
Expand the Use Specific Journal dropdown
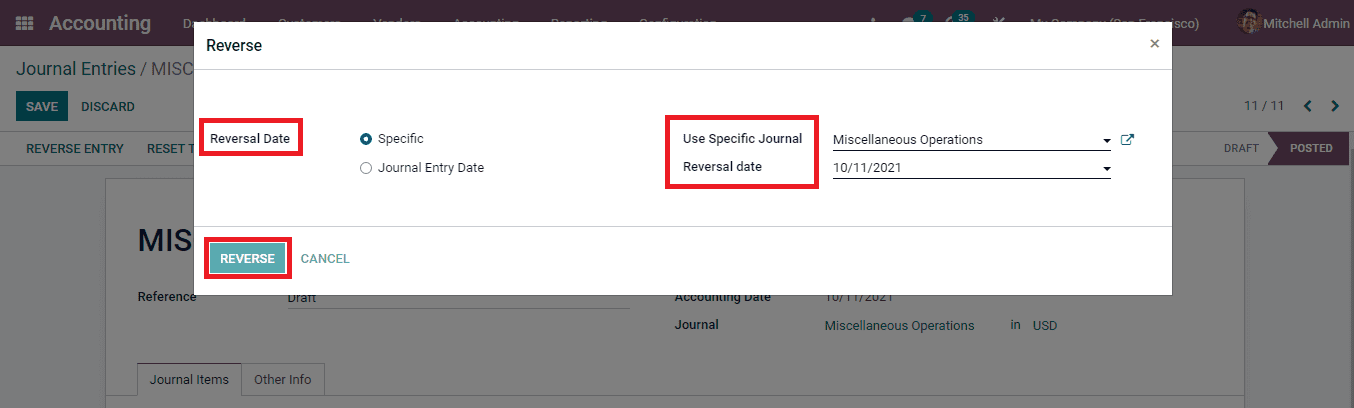(x=1107, y=141)
